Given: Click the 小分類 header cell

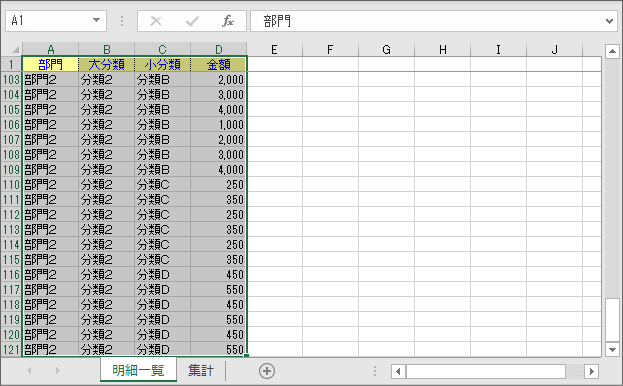Looking at the screenshot, I should pos(163,64).
